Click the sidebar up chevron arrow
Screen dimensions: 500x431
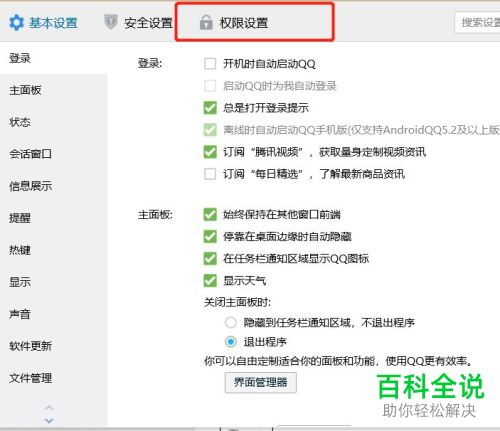[x=49, y=408]
